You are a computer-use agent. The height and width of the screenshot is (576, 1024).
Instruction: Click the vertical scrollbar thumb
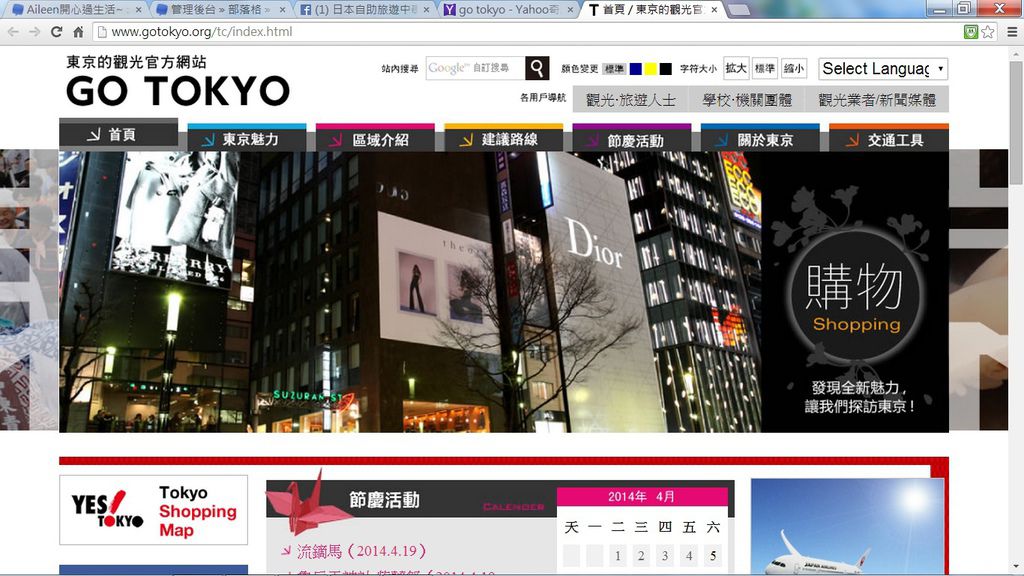pyautogui.click(x=1016, y=124)
